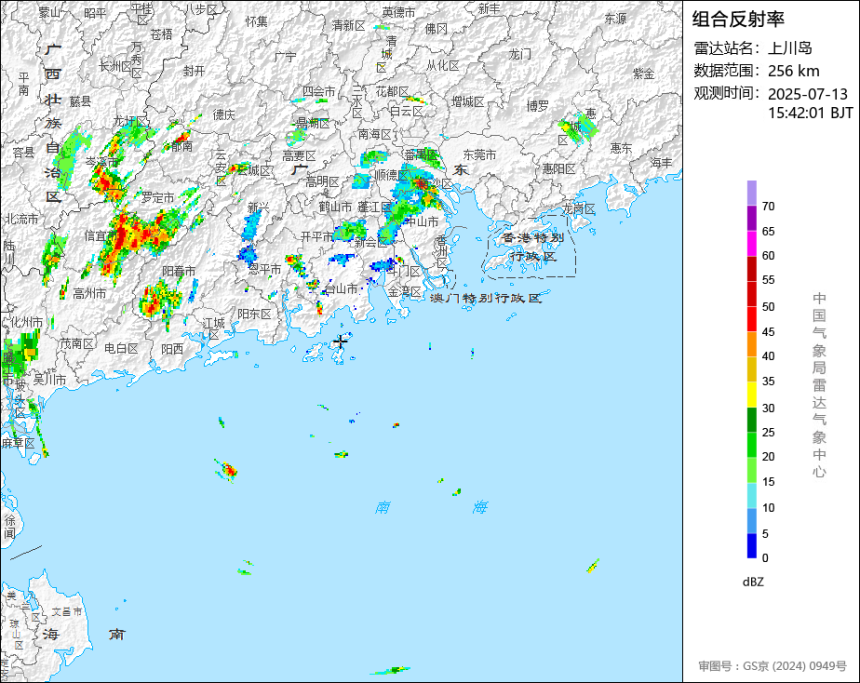Click the 紫金 county label
Image resolution: width=860 pixels, height=683 pixels.
[644, 73]
